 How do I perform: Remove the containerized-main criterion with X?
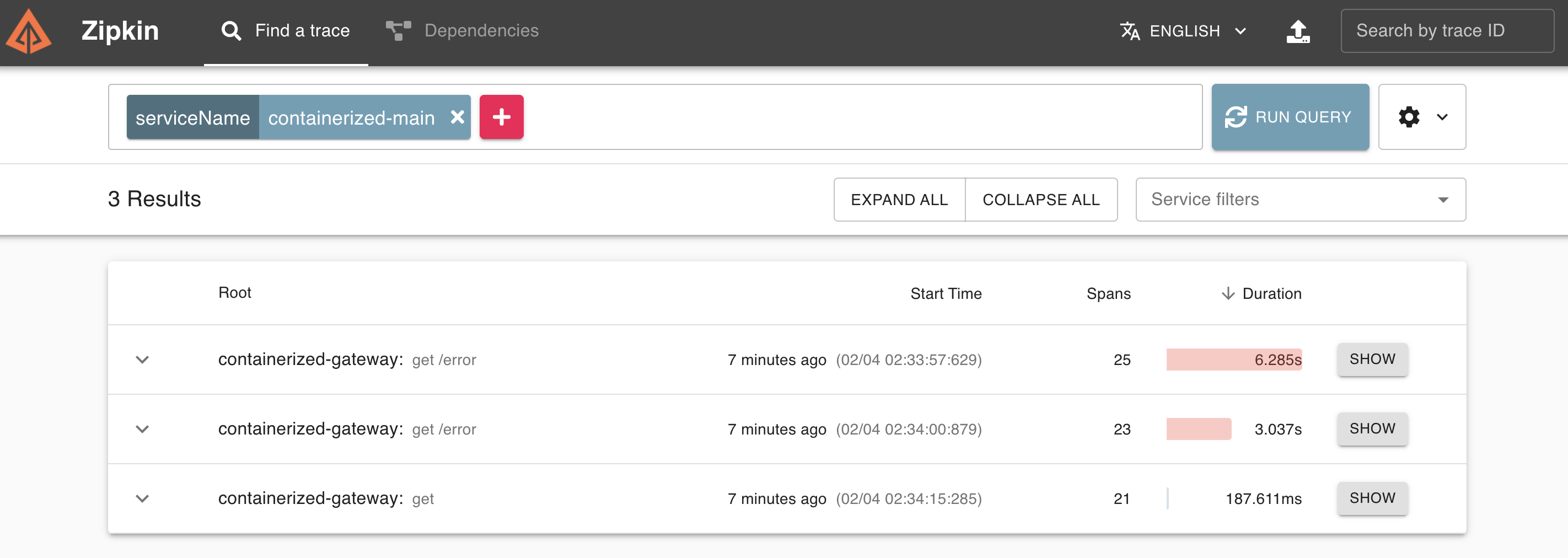[x=458, y=117]
